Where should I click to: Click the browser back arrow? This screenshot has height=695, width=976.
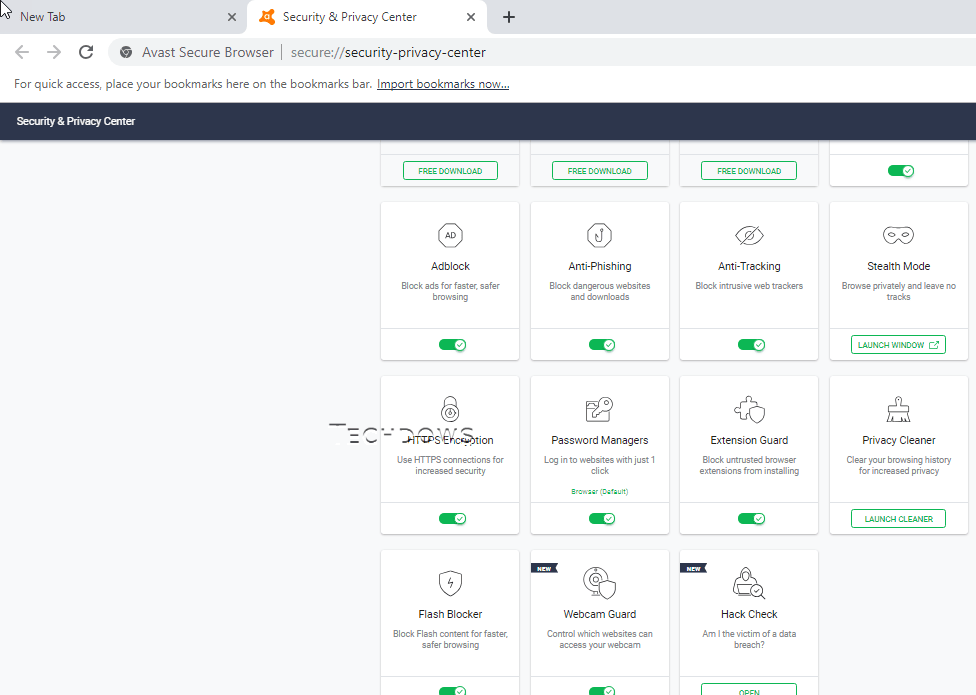point(22,52)
